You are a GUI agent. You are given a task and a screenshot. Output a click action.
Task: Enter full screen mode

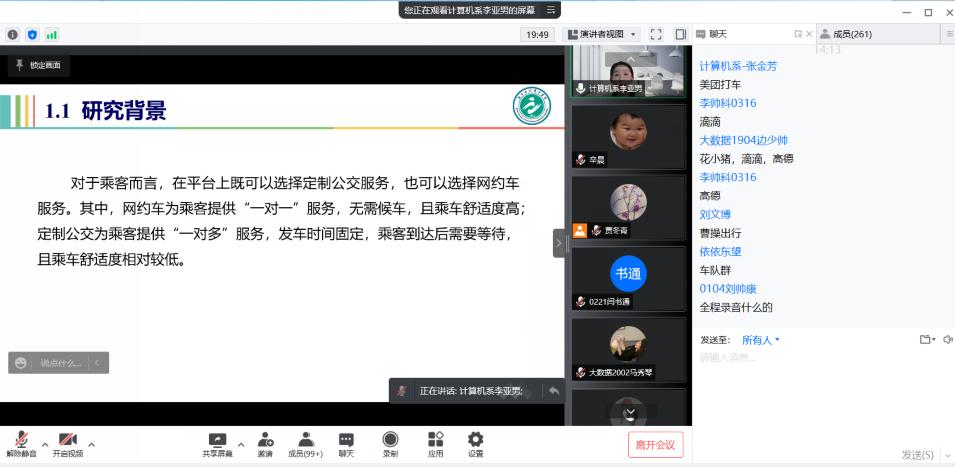(656, 34)
